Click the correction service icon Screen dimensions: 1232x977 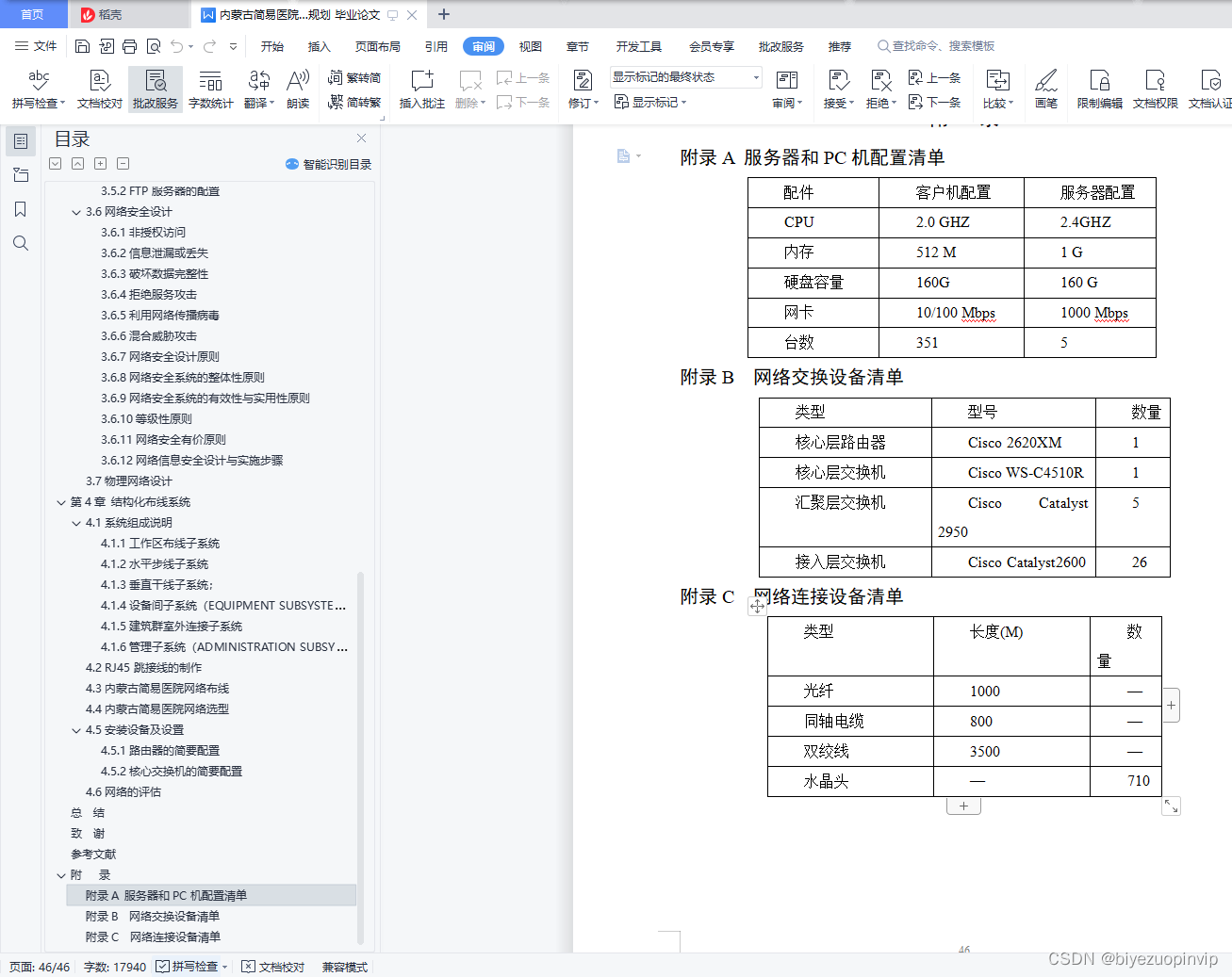(x=156, y=89)
